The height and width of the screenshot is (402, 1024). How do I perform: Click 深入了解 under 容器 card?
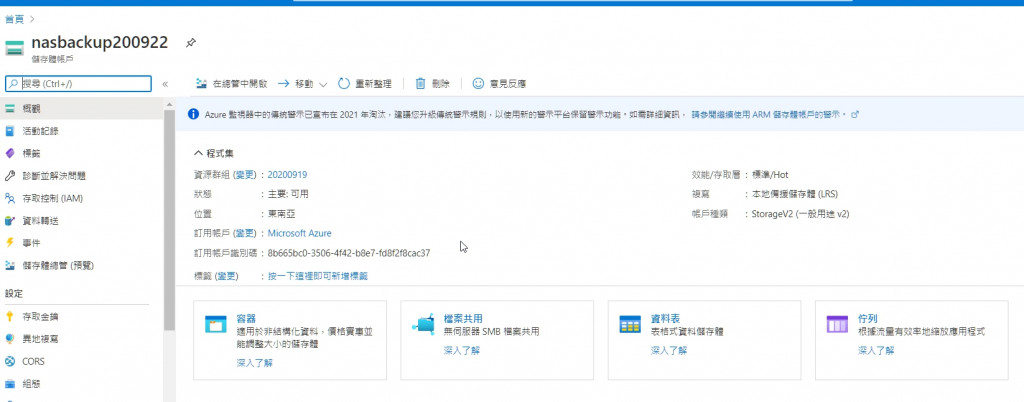[255, 363]
